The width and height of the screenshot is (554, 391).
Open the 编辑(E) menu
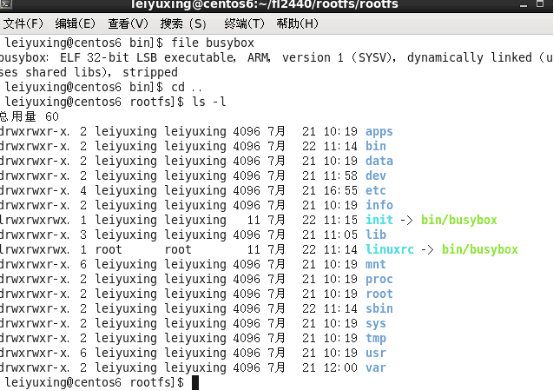tap(75, 24)
